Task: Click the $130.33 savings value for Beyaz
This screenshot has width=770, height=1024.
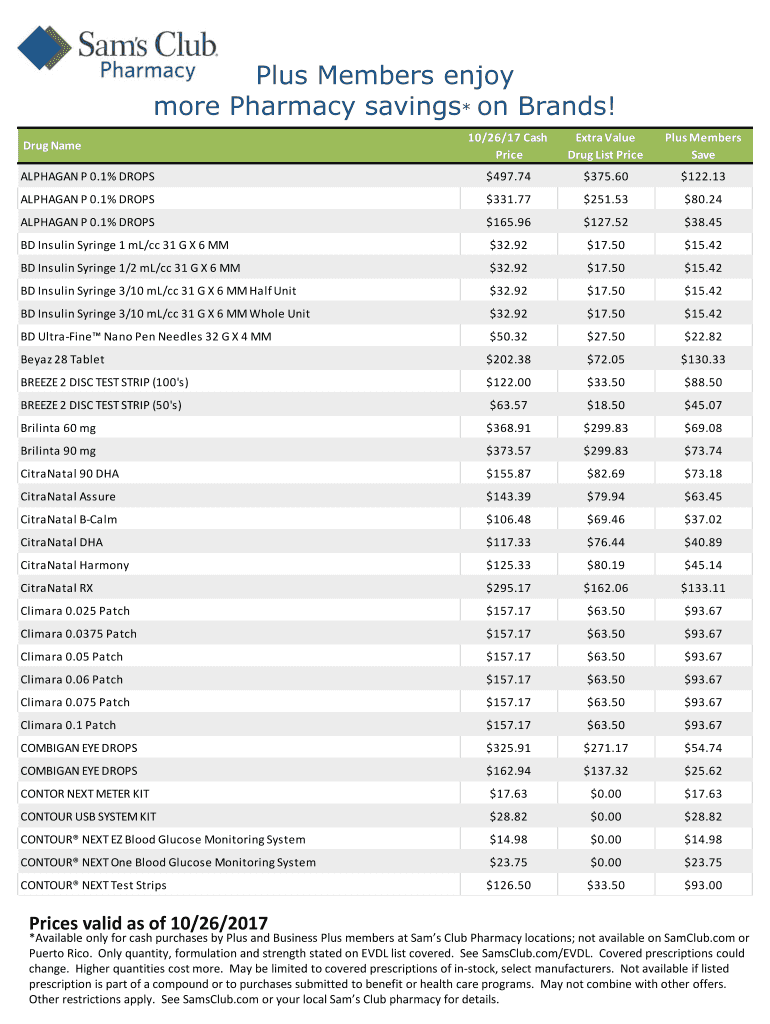Action: 702,359
